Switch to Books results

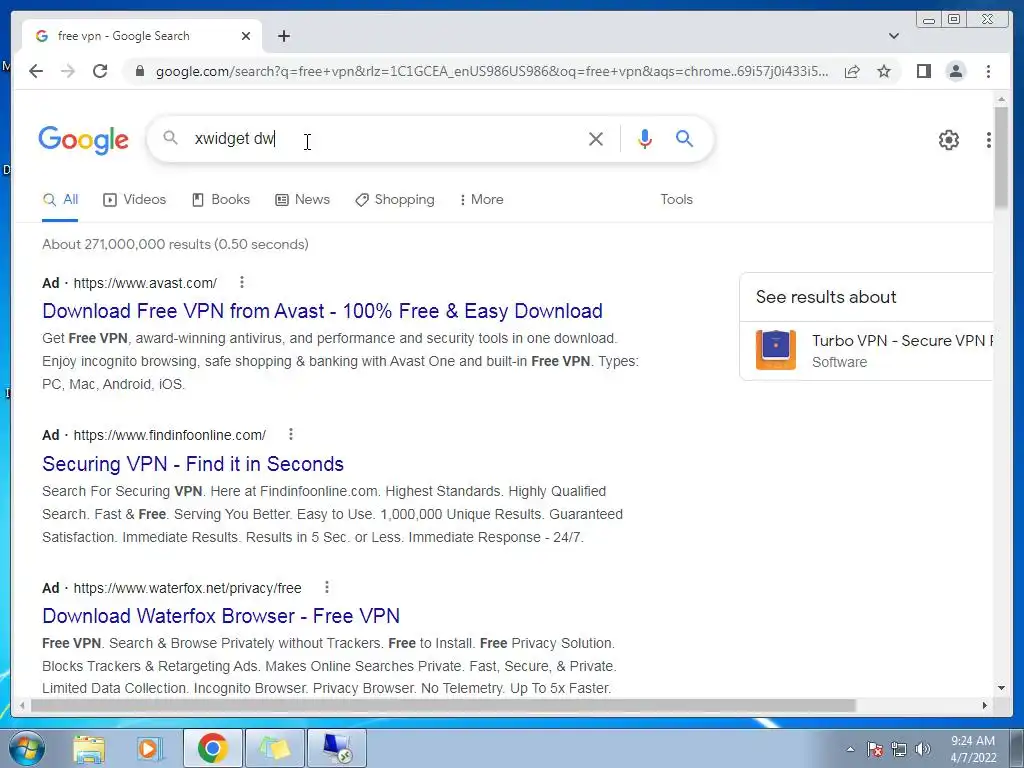click(221, 199)
